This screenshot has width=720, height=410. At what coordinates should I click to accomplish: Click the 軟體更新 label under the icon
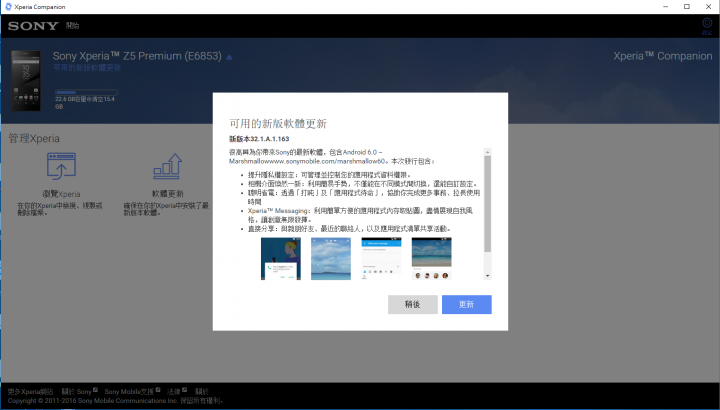[x=168, y=194]
